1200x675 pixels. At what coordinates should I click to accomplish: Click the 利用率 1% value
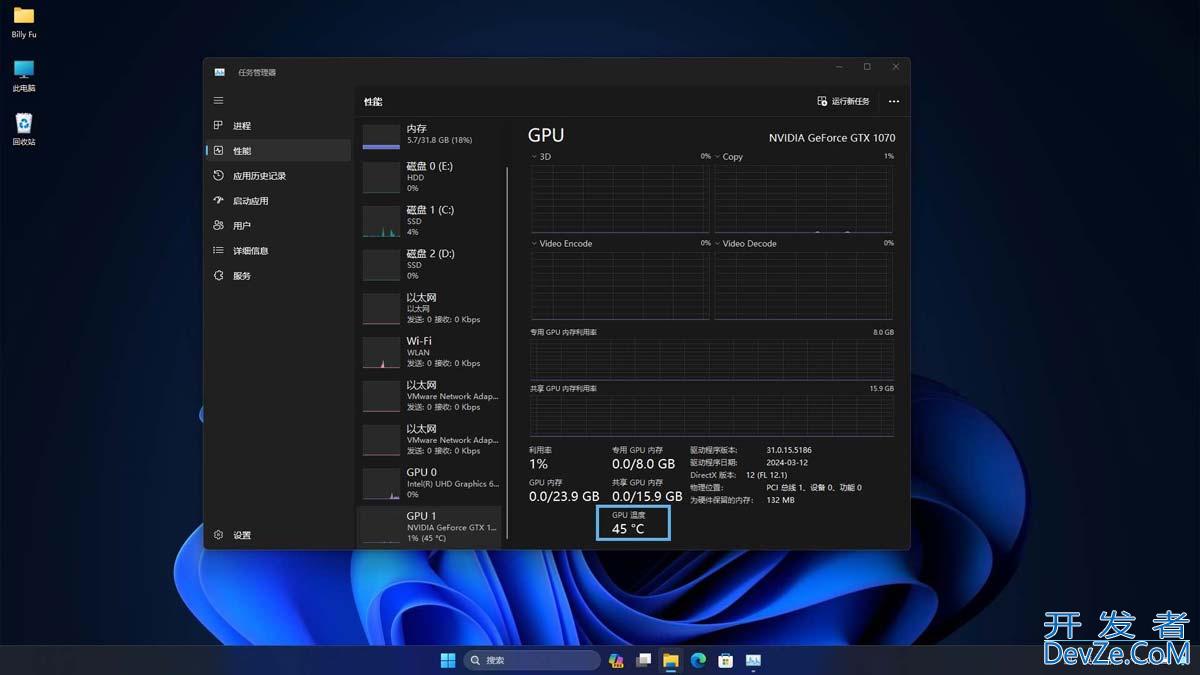(x=538, y=464)
